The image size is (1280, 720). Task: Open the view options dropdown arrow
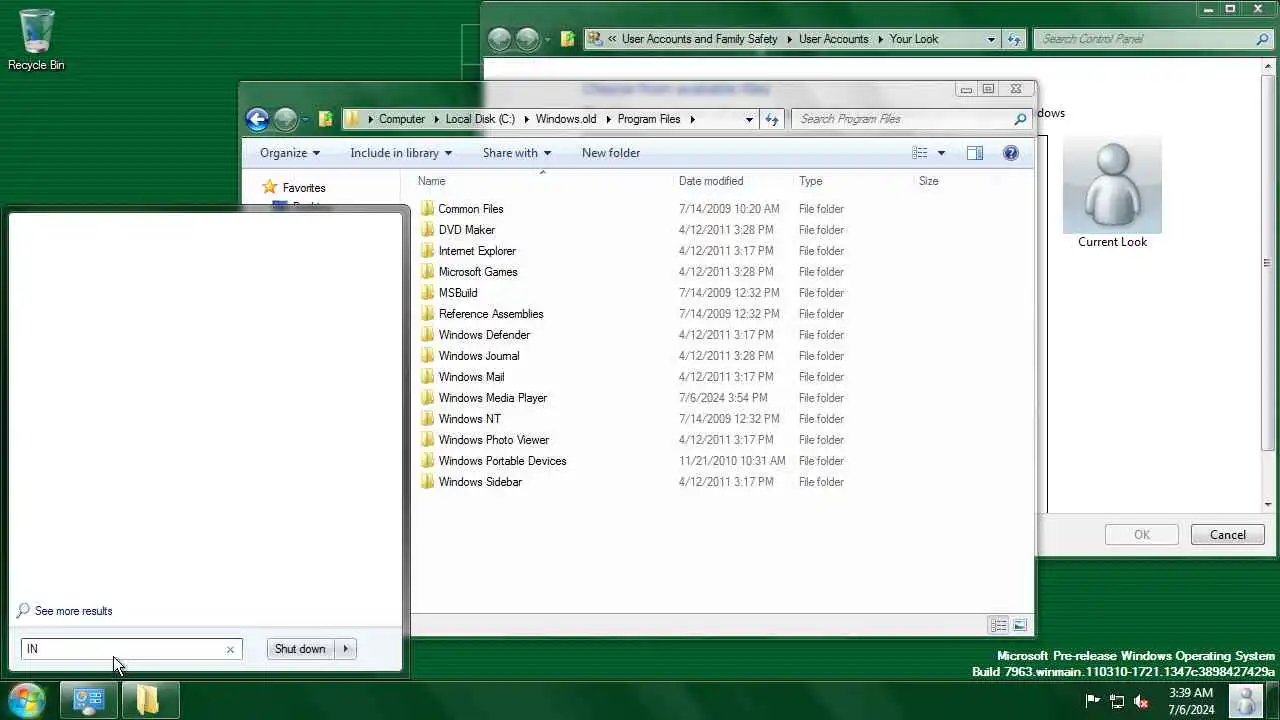point(941,153)
